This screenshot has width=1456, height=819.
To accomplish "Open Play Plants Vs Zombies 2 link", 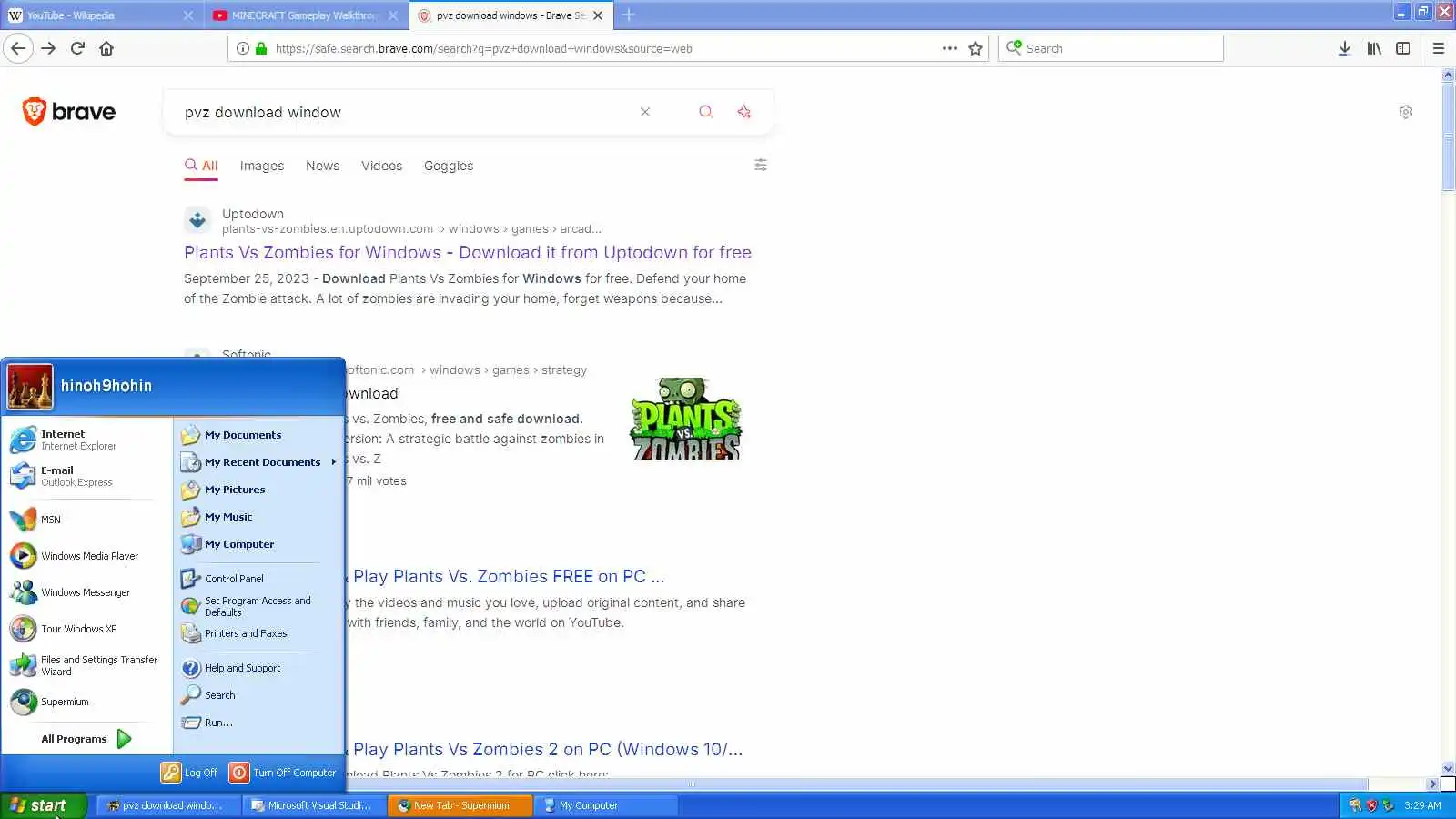I will click(548, 750).
